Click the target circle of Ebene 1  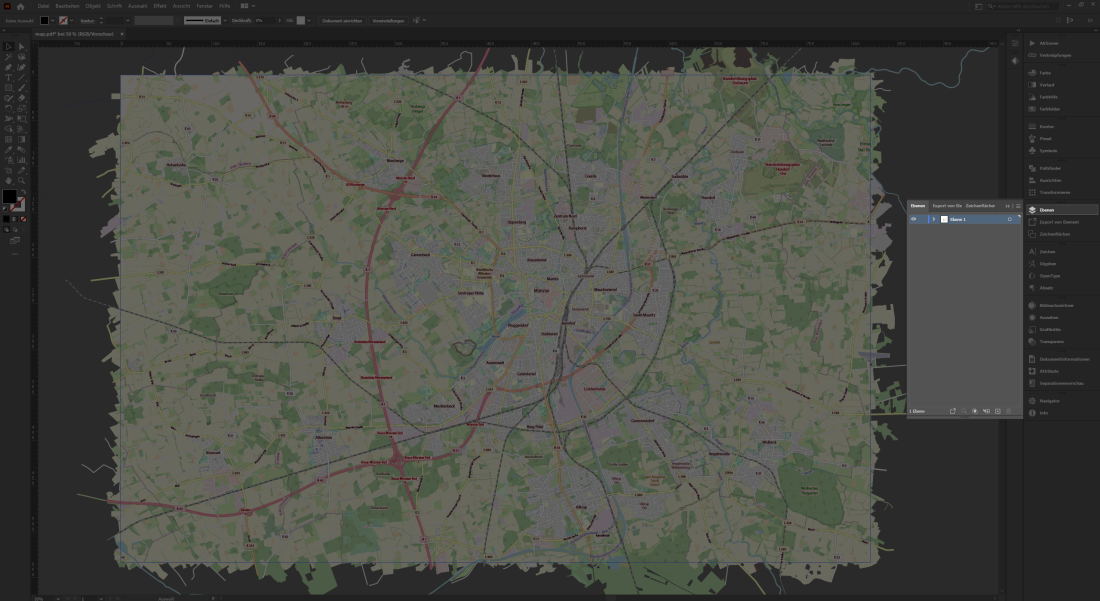click(1010, 219)
